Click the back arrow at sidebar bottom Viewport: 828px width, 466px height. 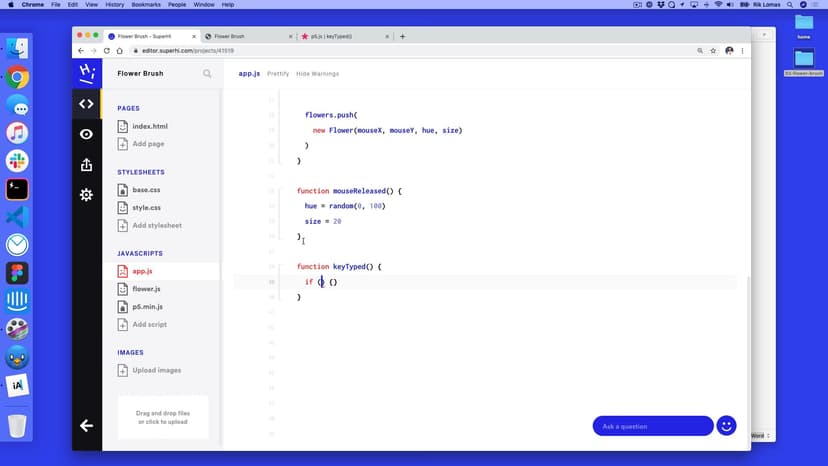point(86,426)
